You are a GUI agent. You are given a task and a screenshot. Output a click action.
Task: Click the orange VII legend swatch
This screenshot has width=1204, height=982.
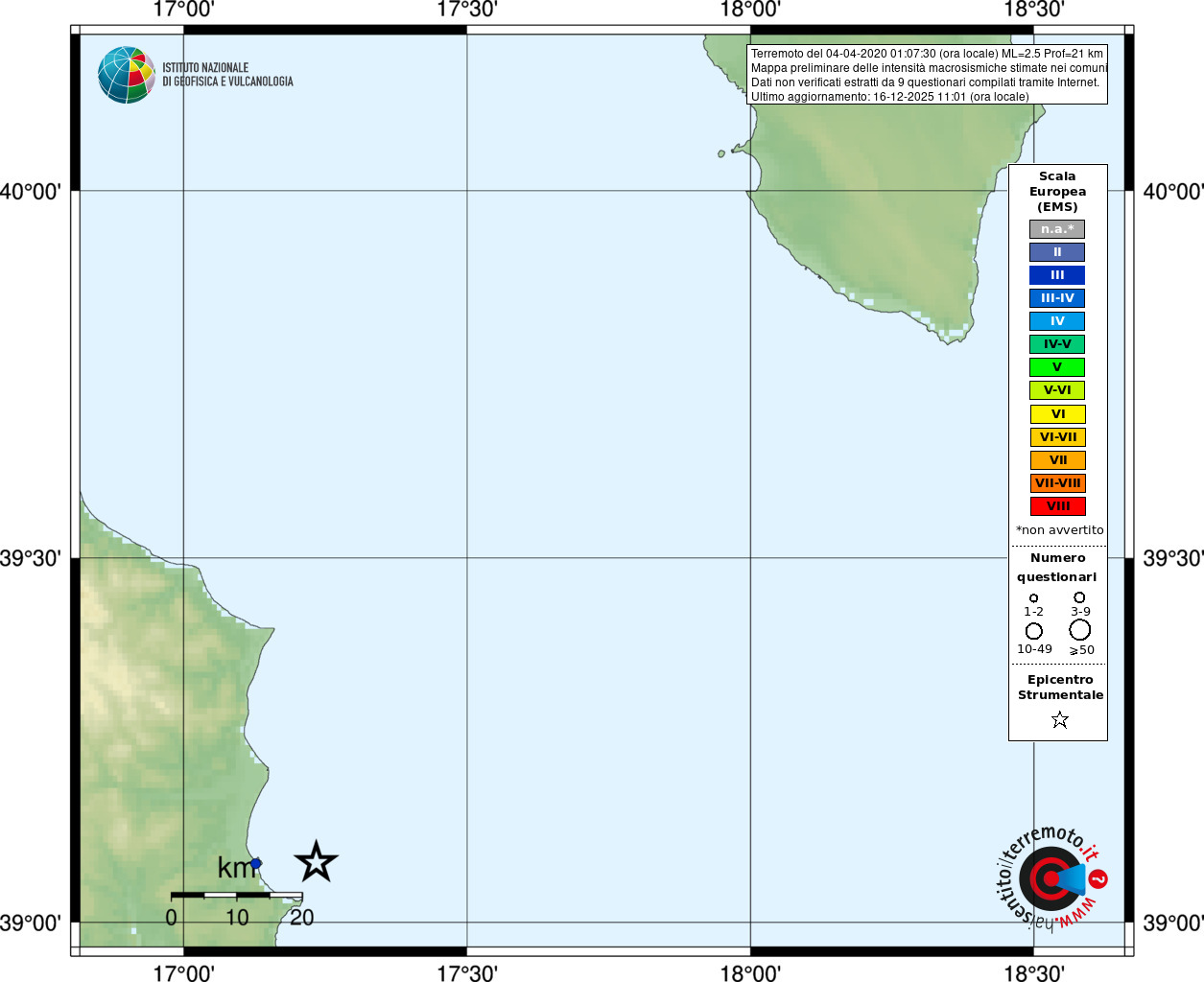[1058, 460]
